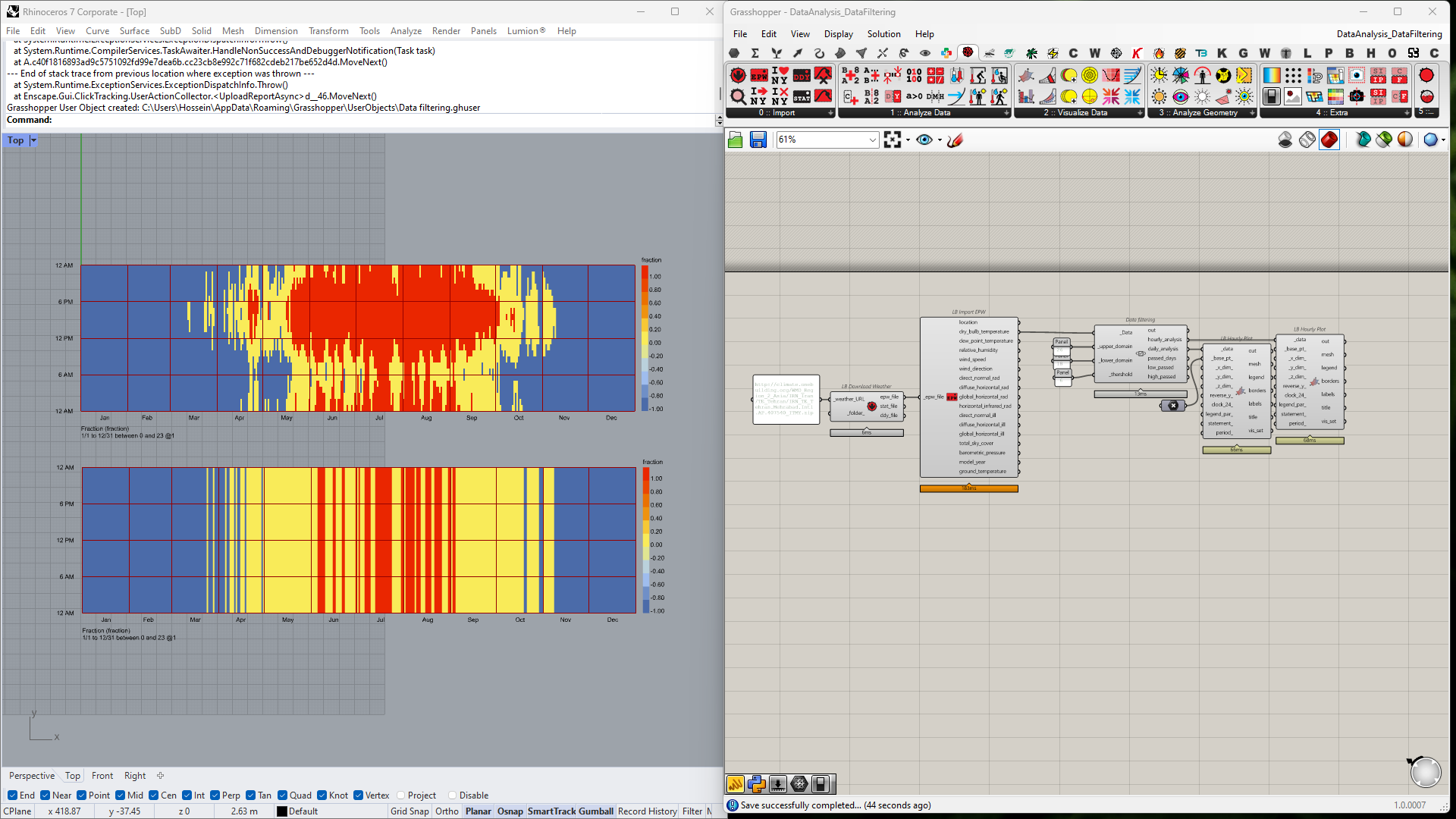Open the Display menu in Grasshopper
Image resolution: width=1456 pixels, height=819 pixels.
[x=838, y=34]
